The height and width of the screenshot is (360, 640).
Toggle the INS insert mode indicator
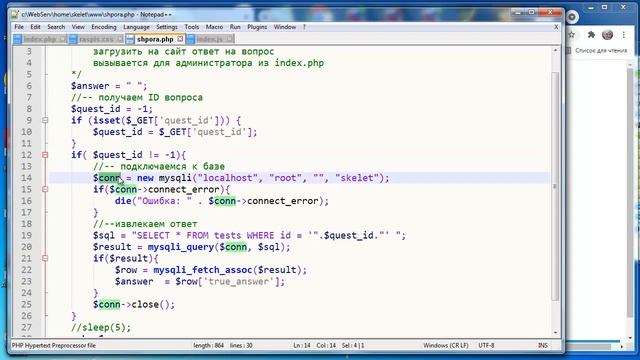[x=543, y=345]
